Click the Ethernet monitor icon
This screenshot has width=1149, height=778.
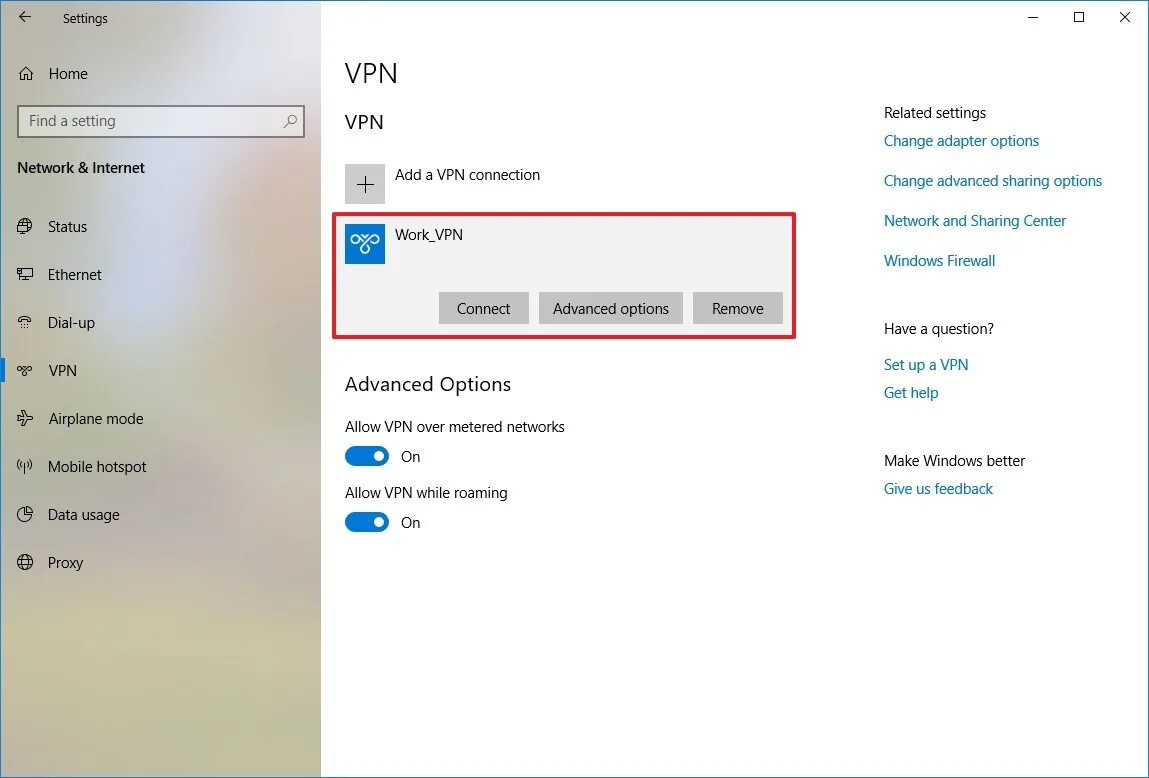coord(26,275)
